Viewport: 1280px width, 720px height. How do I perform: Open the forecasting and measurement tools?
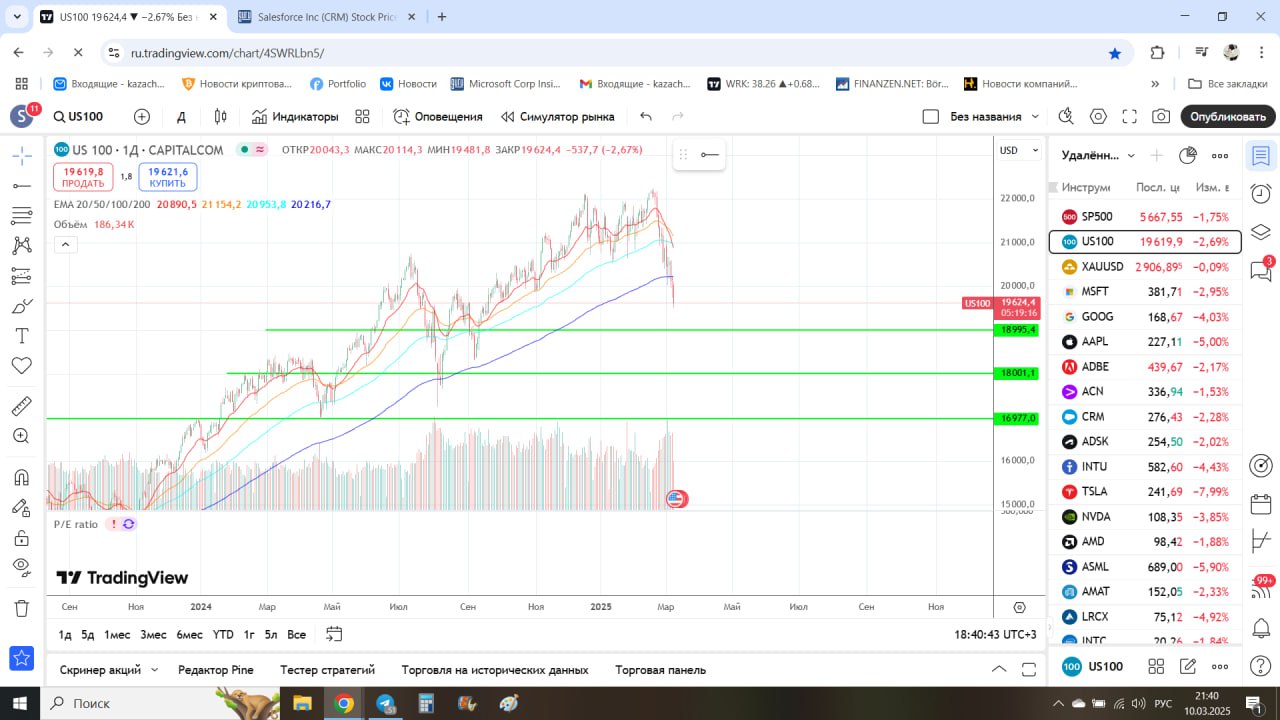pyautogui.click(x=21, y=275)
